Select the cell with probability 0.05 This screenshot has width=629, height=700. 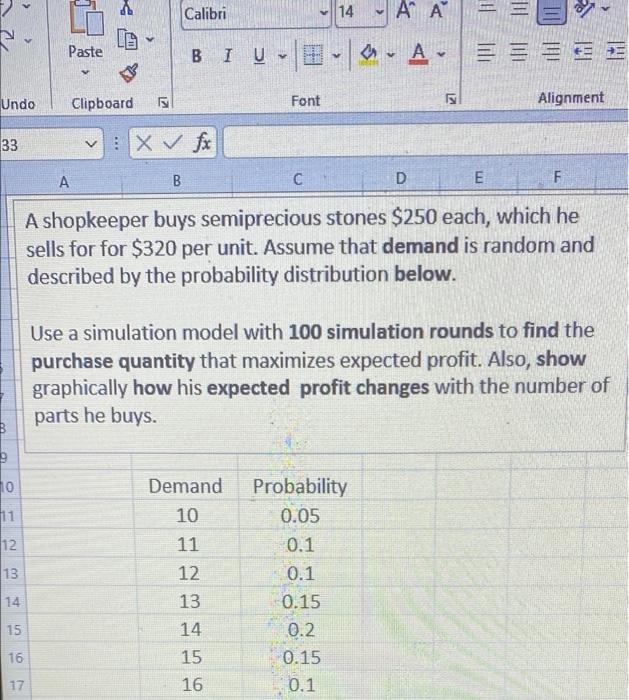[300, 516]
